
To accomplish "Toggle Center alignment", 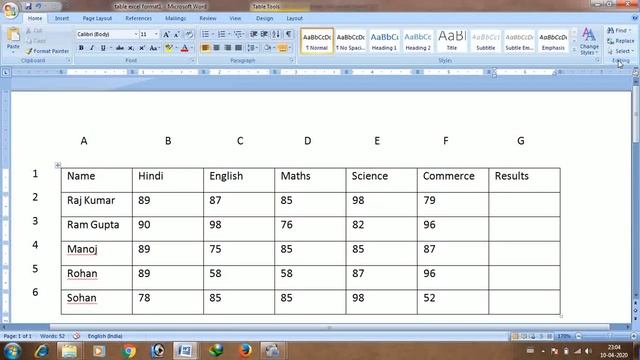I will 216,48.
